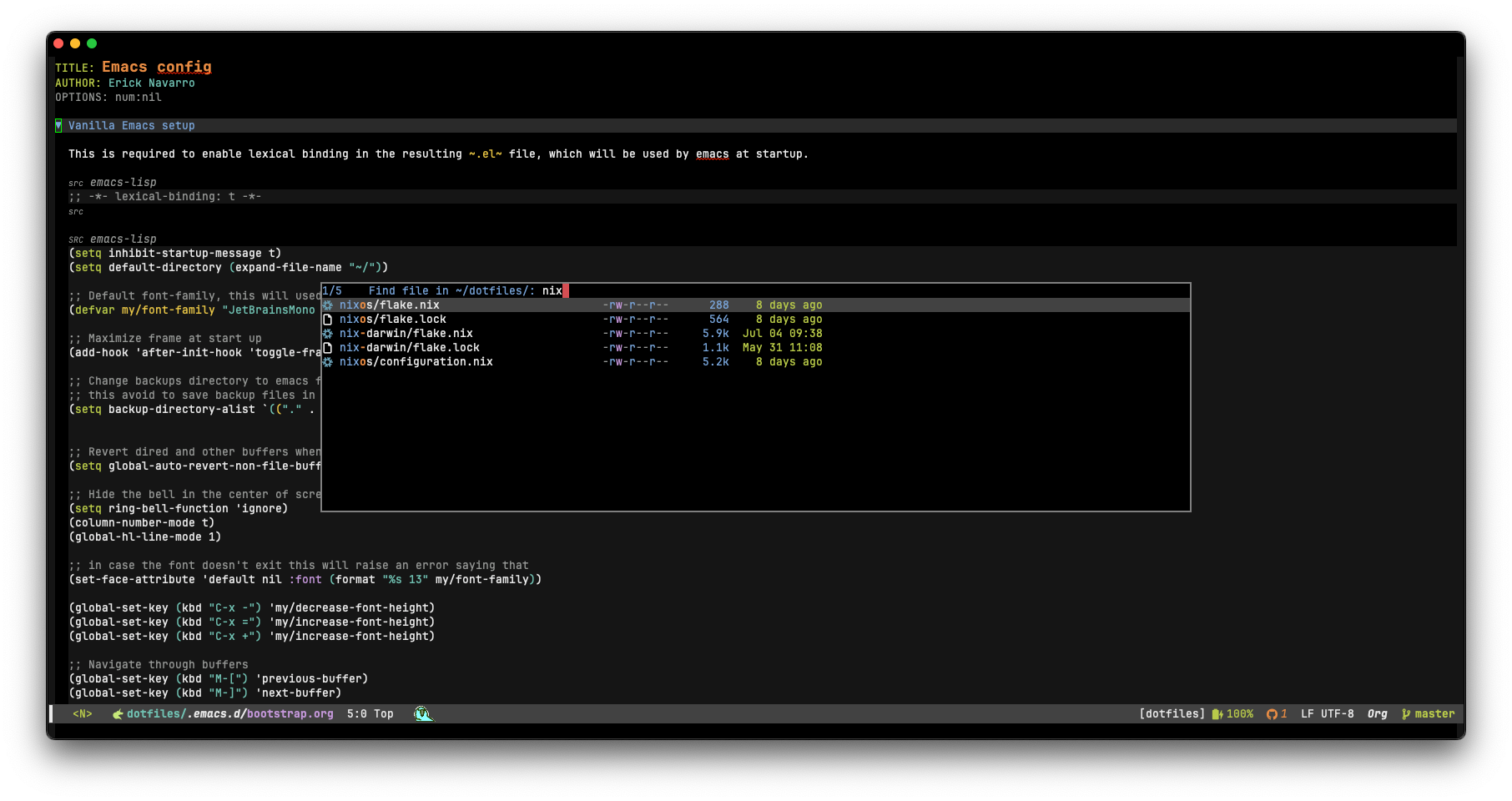The image size is (1512, 801).
Task: Click the inhibit-startup-message setq line
Action: coord(175,254)
